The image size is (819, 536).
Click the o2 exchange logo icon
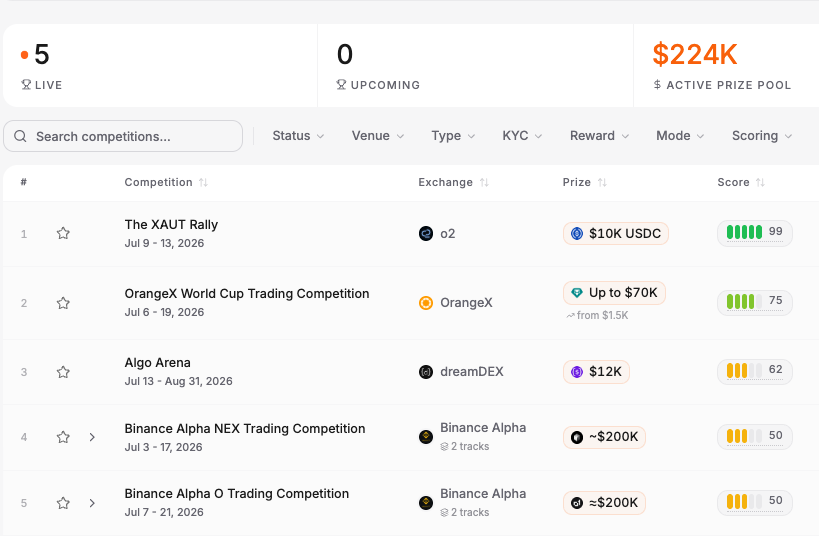coord(426,234)
